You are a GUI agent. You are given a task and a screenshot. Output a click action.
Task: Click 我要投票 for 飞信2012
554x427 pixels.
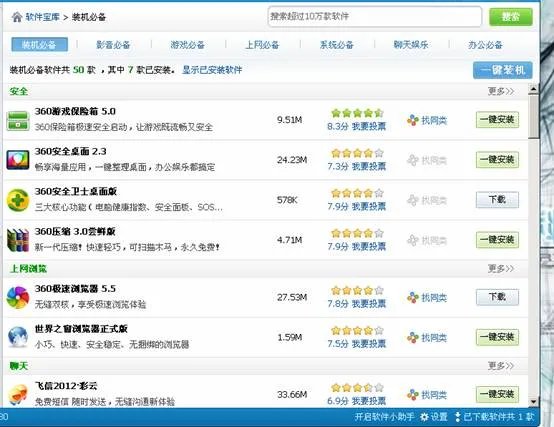[x=369, y=401]
